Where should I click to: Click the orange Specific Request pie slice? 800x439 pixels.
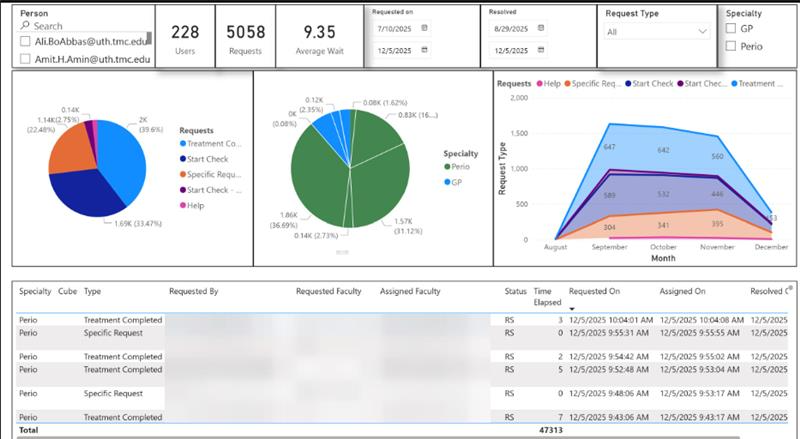click(x=71, y=149)
